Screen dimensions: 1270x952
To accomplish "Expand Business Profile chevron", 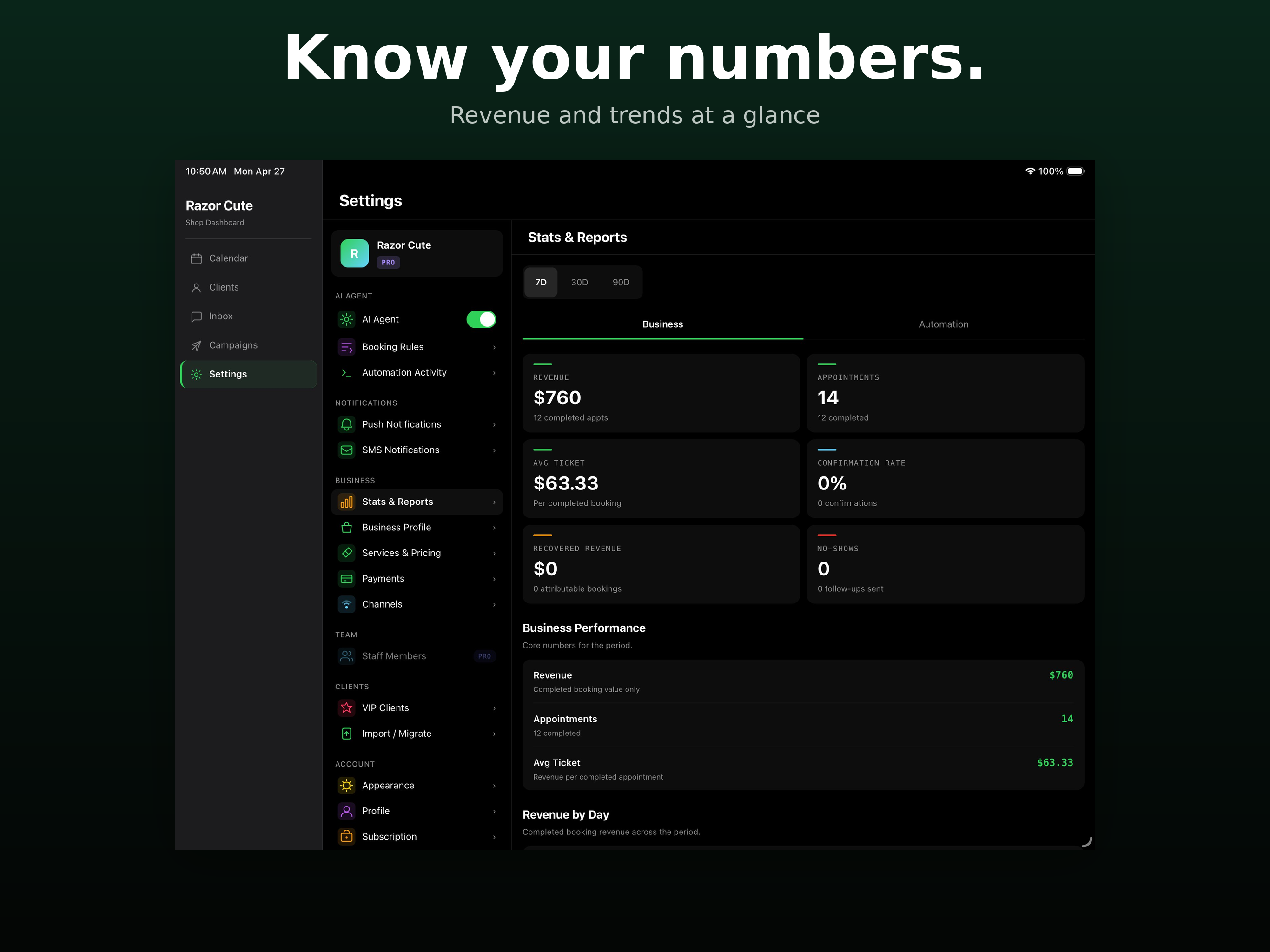I will [494, 528].
